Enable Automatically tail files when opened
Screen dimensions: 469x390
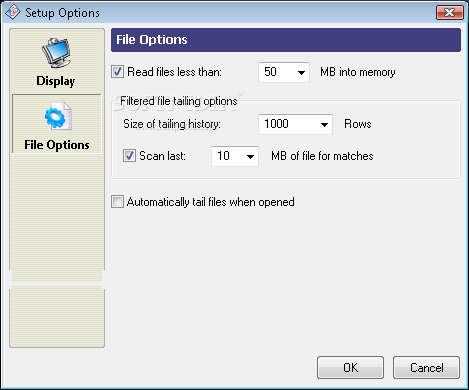(117, 202)
